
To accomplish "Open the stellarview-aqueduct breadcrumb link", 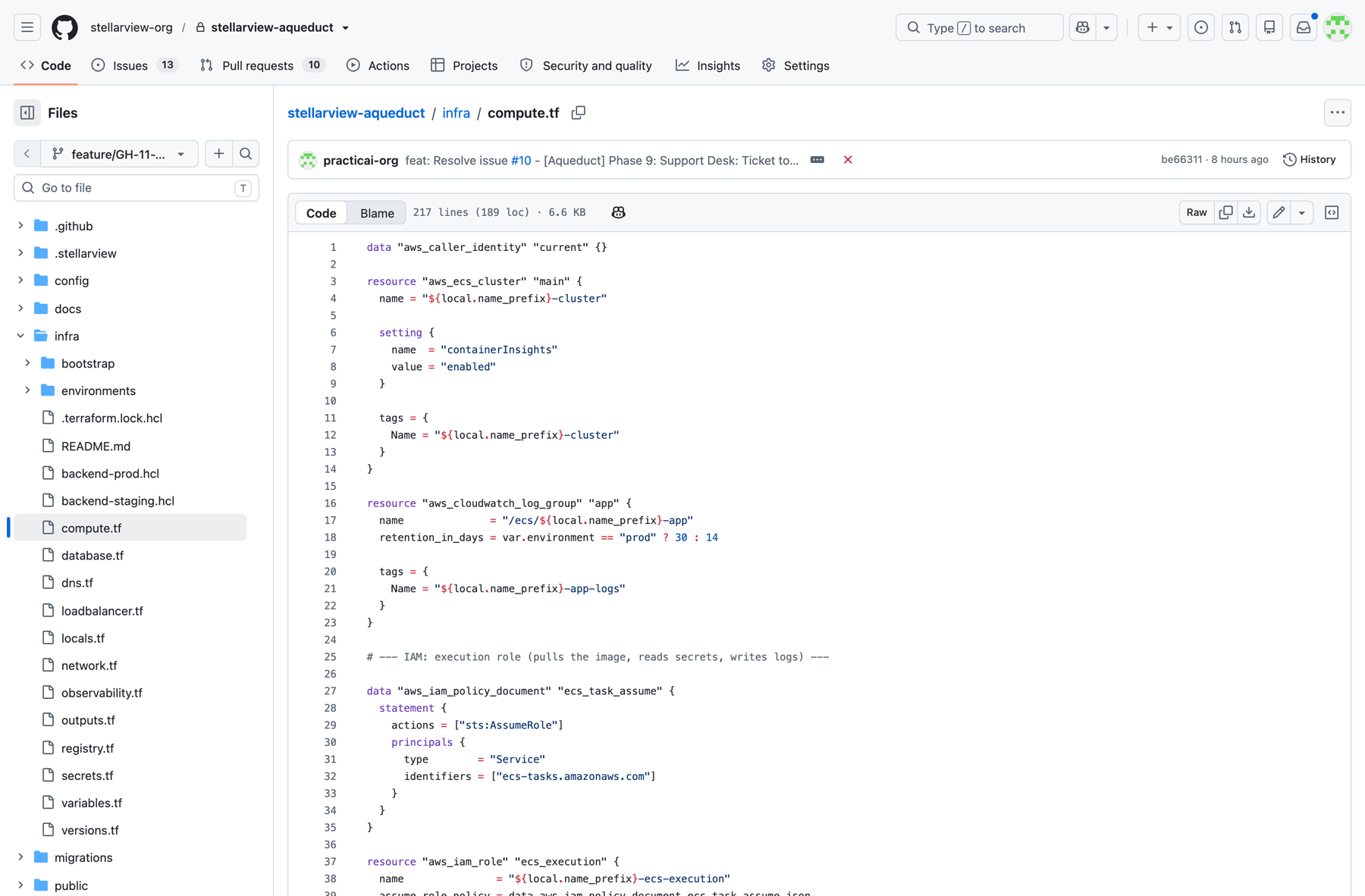I will click(356, 113).
